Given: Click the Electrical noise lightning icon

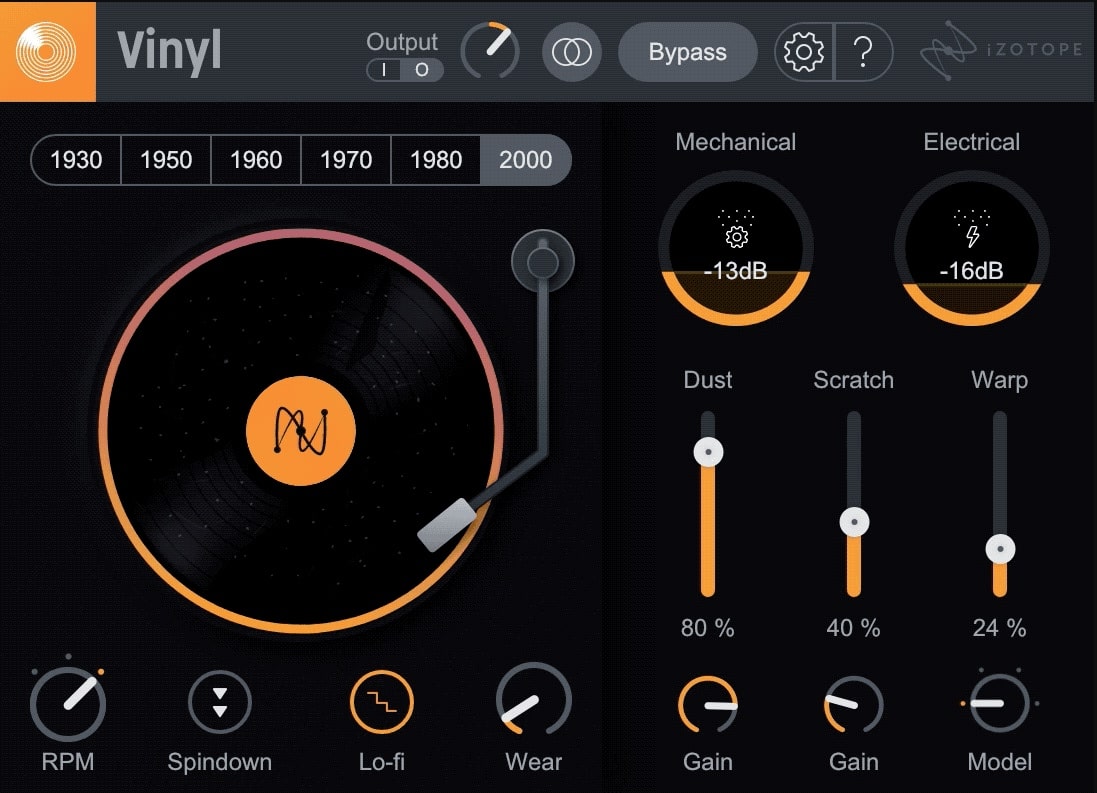Looking at the screenshot, I should pyautogui.click(x=971, y=237).
